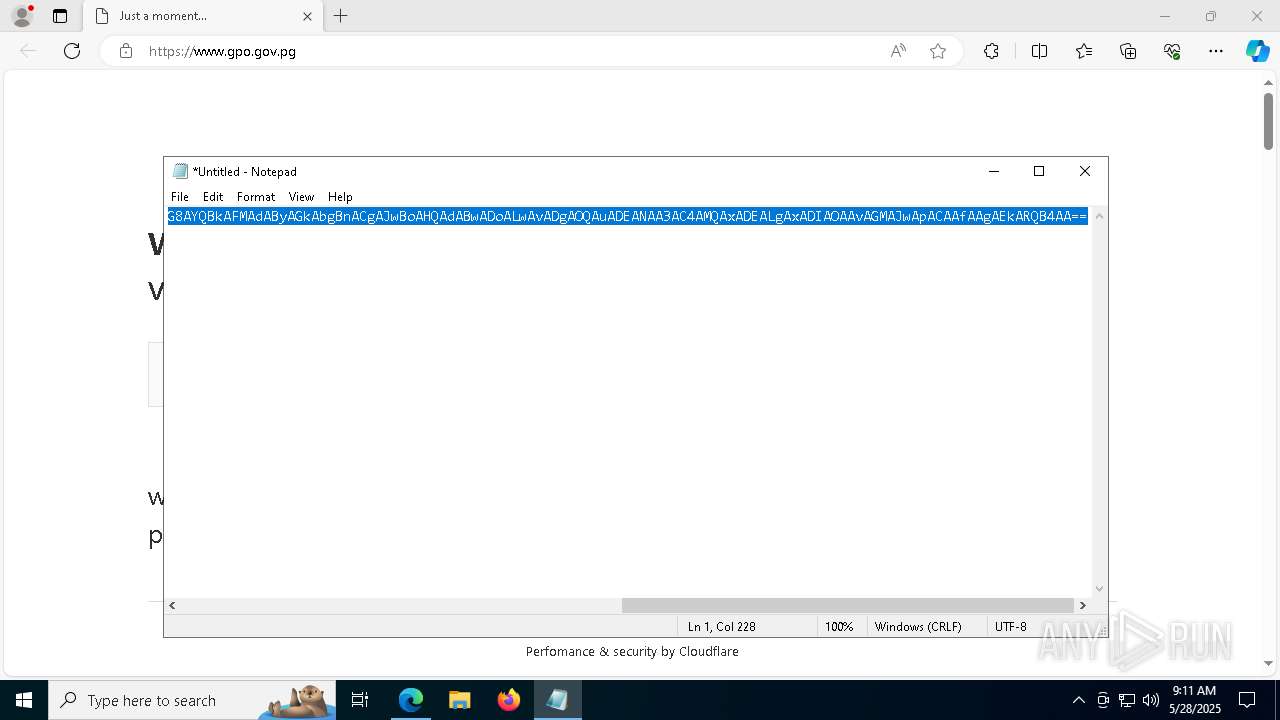This screenshot has height=720, width=1280.
Task: Maximize the Notepad window
Action: (x=1039, y=171)
